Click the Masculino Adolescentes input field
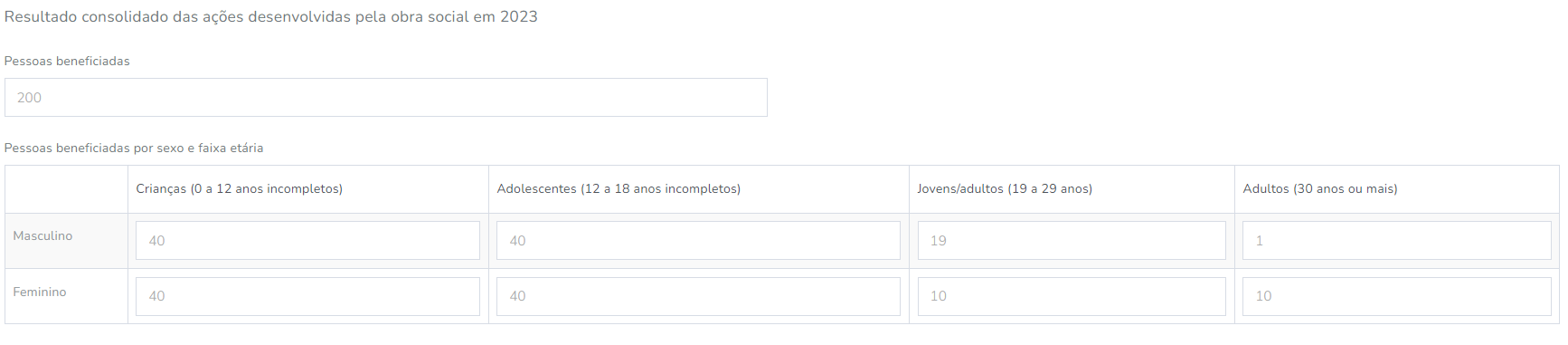 [698, 241]
